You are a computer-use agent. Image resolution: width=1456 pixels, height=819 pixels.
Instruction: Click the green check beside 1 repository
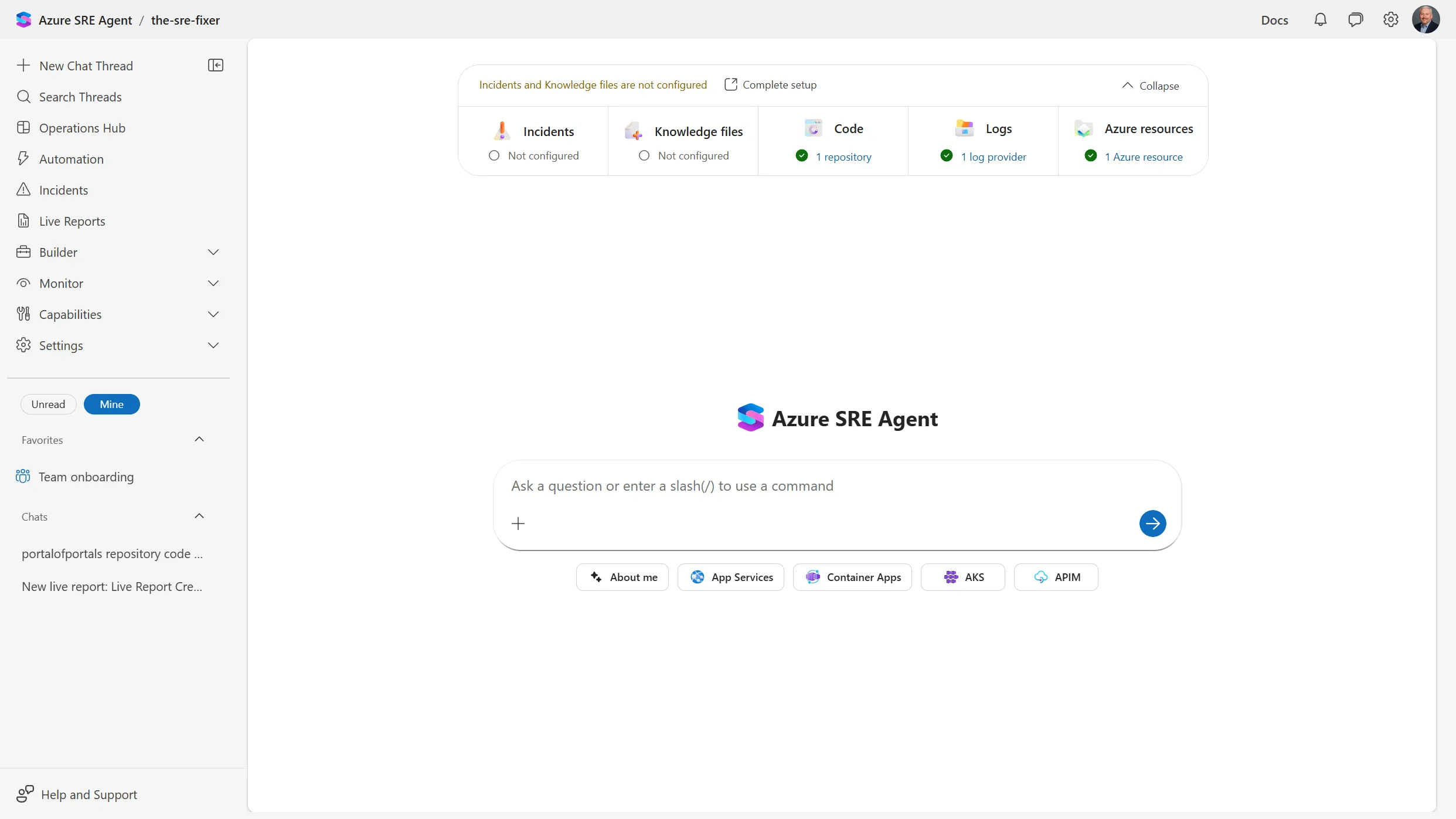coord(802,155)
